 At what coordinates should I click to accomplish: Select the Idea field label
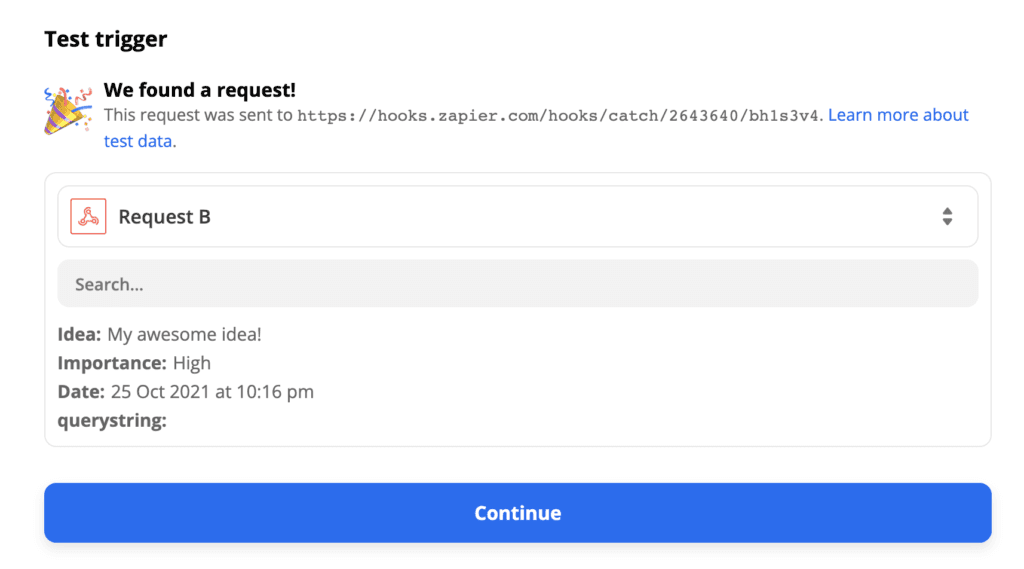point(79,335)
